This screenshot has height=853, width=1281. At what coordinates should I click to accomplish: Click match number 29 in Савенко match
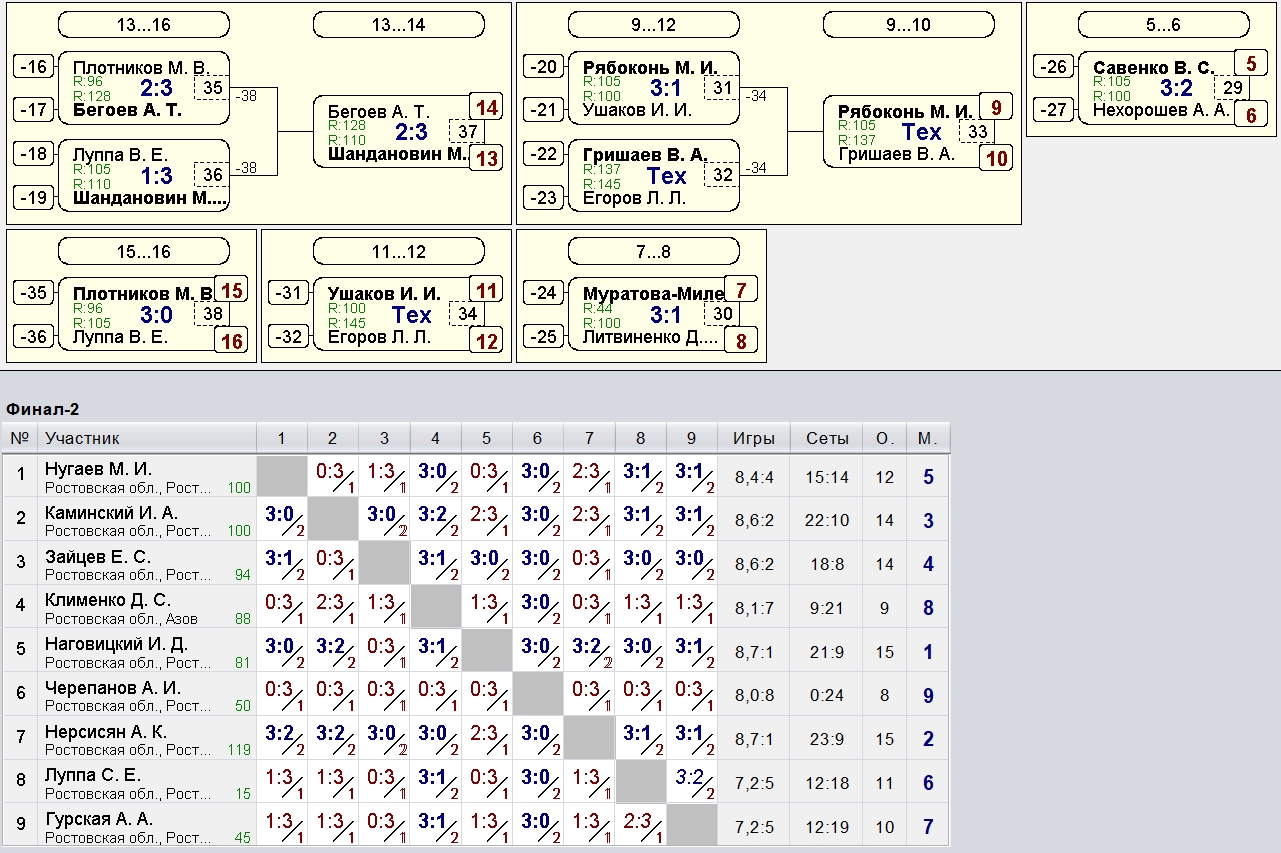(x=1232, y=88)
